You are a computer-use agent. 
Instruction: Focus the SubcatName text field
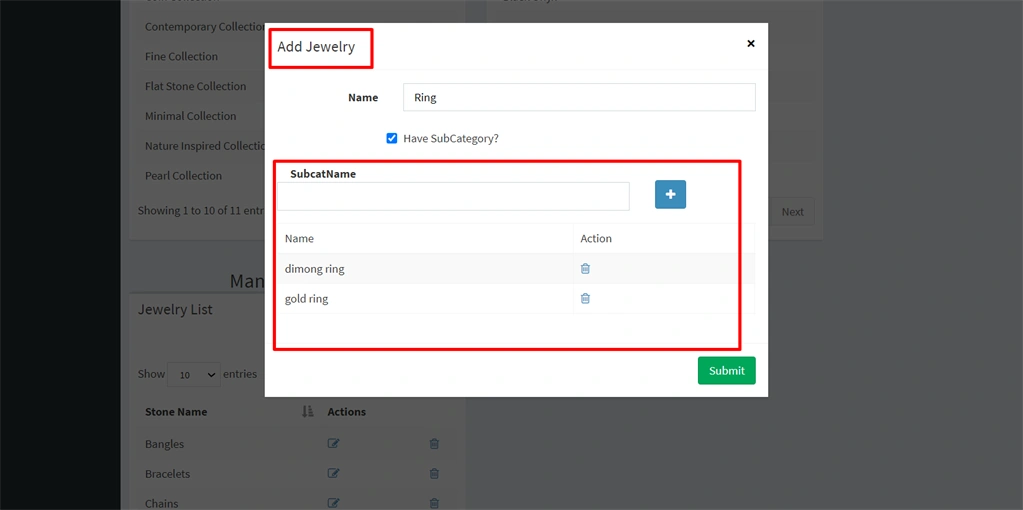pos(453,196)
